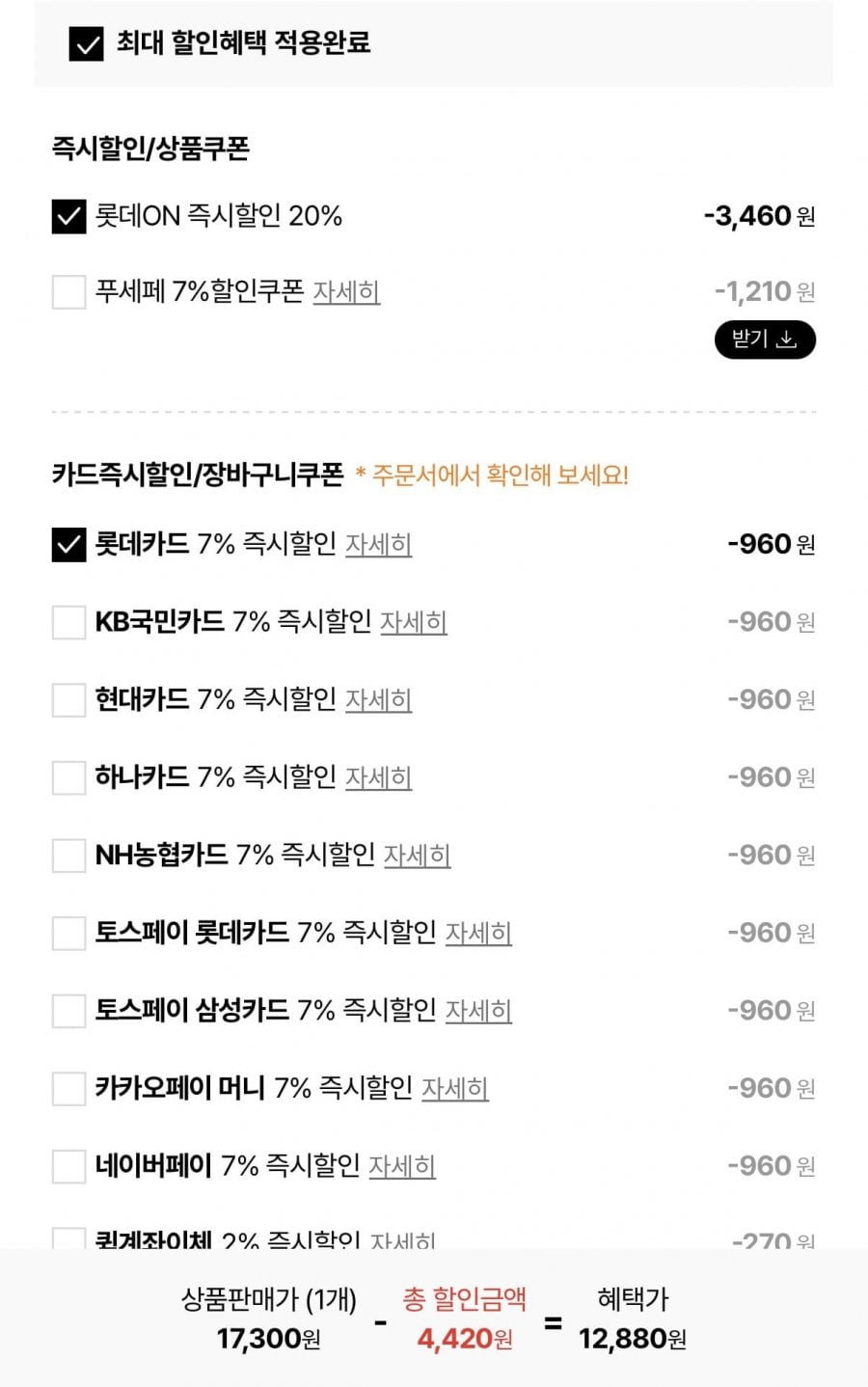Image resolution: width=868 pixels, height=1387 pixels.
Task: View 자세히 details for KB국민카드
Action: [413, 622]
